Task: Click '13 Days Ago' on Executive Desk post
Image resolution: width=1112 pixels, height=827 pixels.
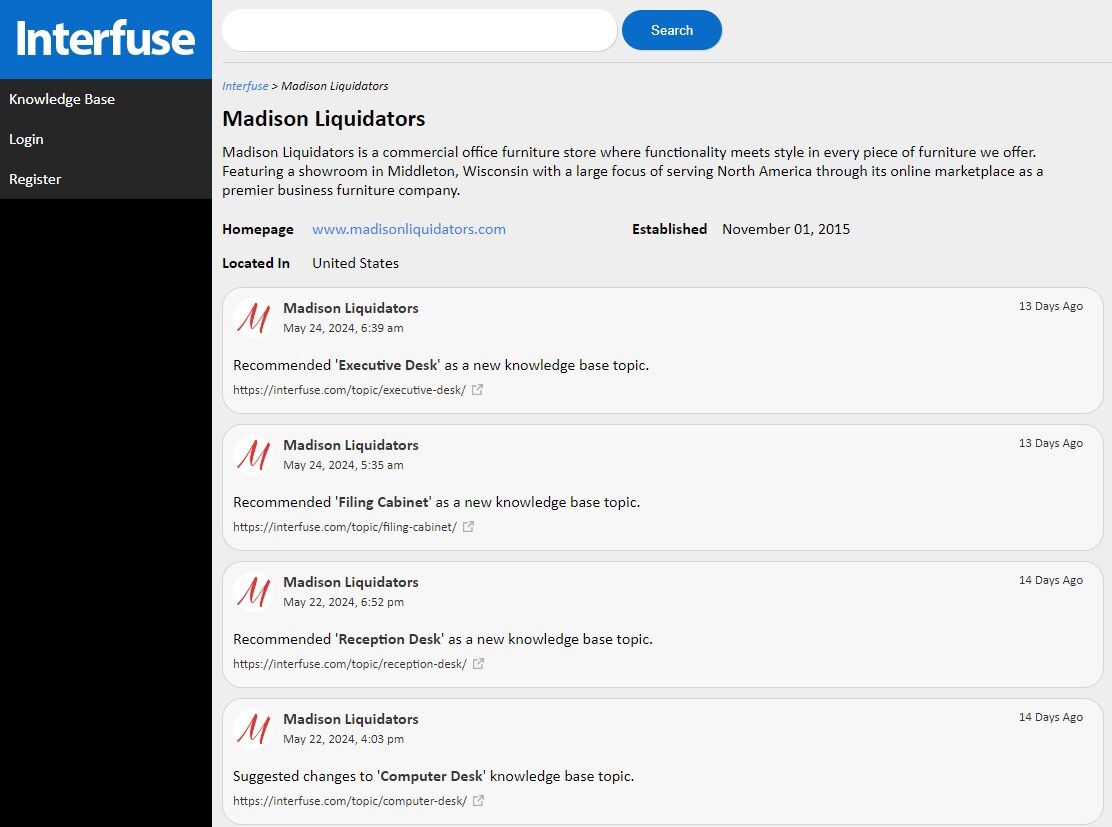Action: (1050, 306)
